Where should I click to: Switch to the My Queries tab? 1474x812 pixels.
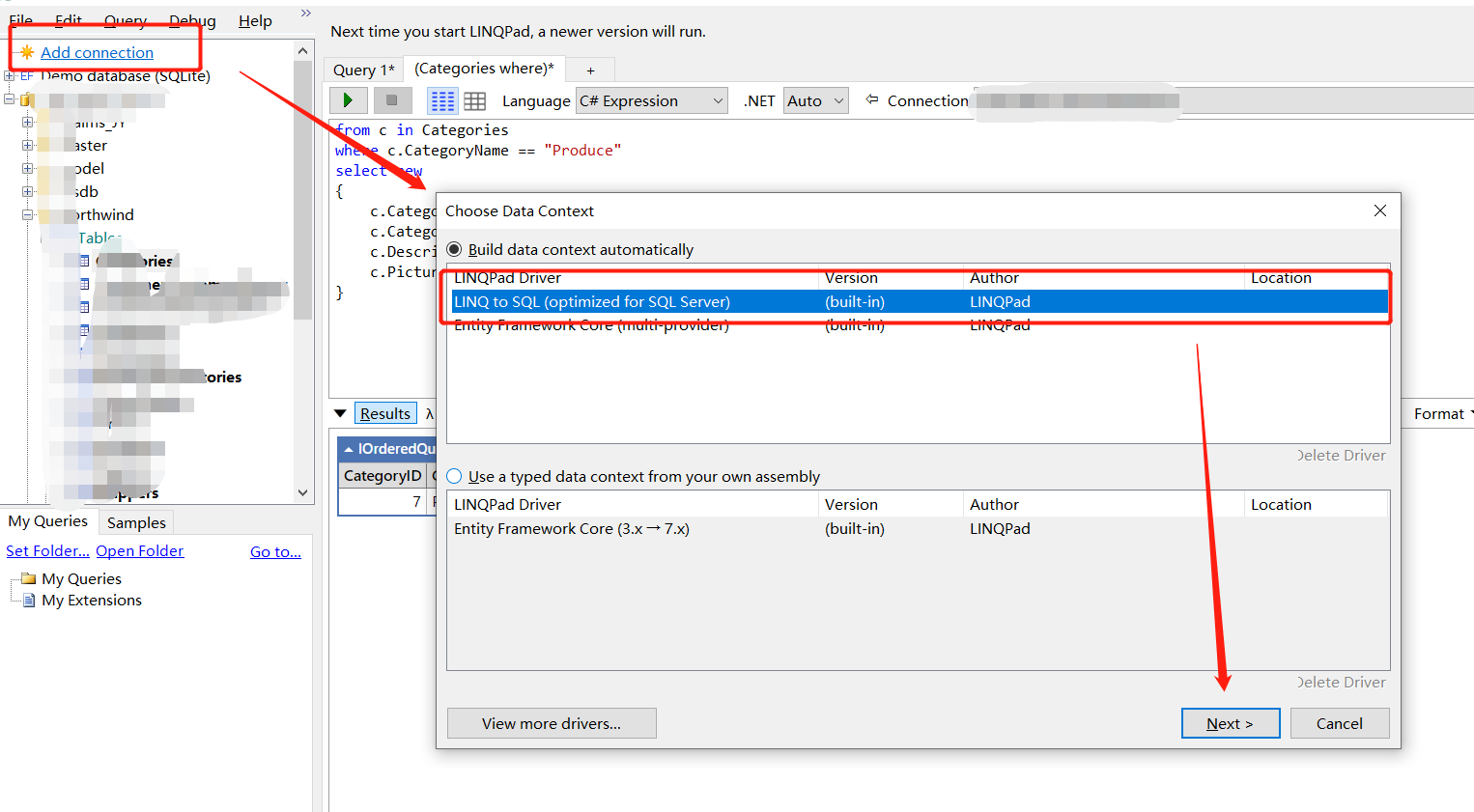tap(48, 521)
